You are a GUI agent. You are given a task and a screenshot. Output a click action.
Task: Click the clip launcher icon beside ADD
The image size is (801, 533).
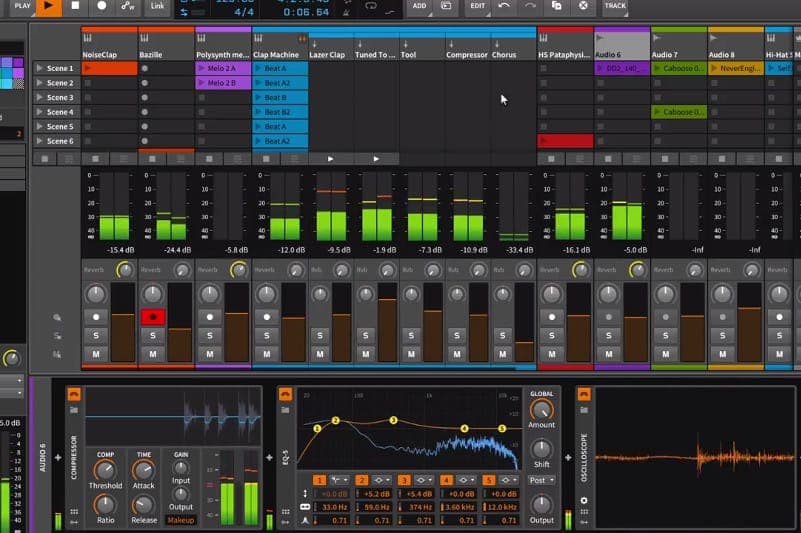tap(446, 6)
